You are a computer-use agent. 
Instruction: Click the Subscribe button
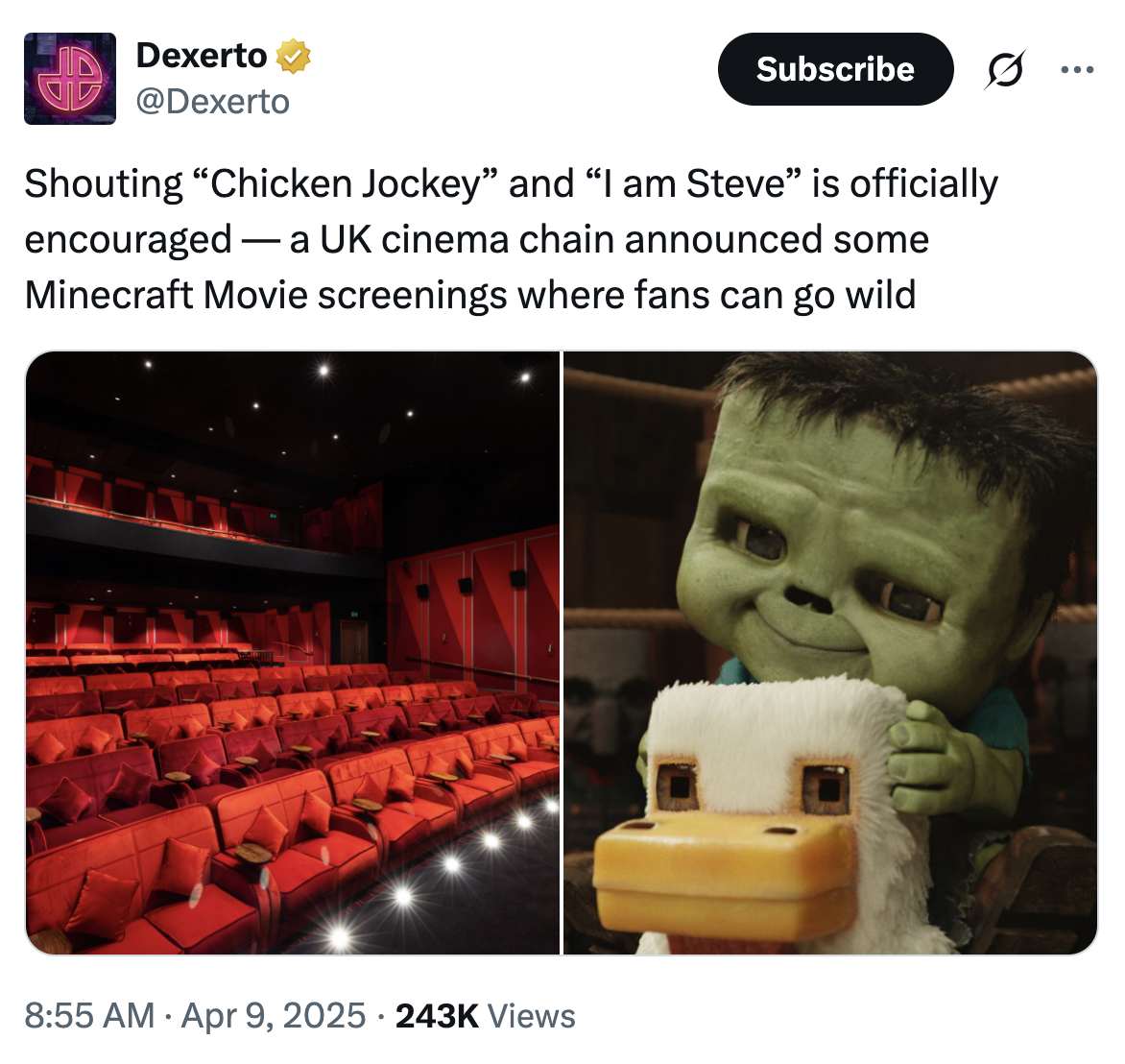click(835, 69)
